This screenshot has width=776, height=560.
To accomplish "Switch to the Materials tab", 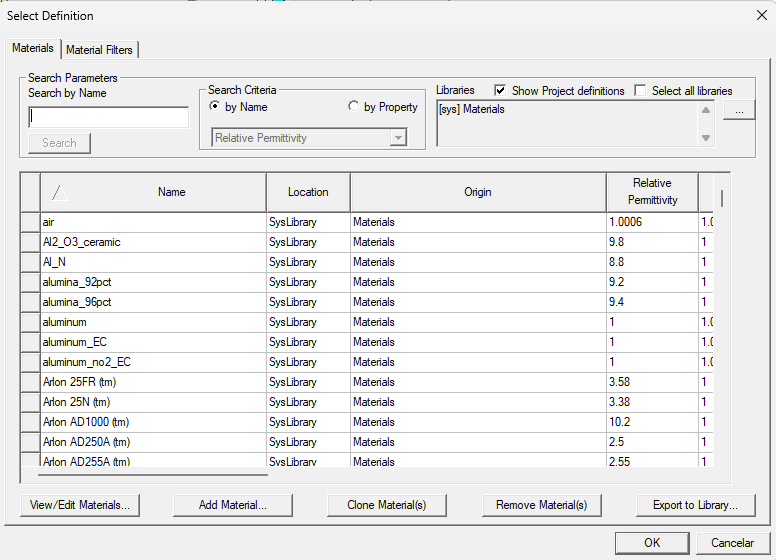I will coord(33,48).
